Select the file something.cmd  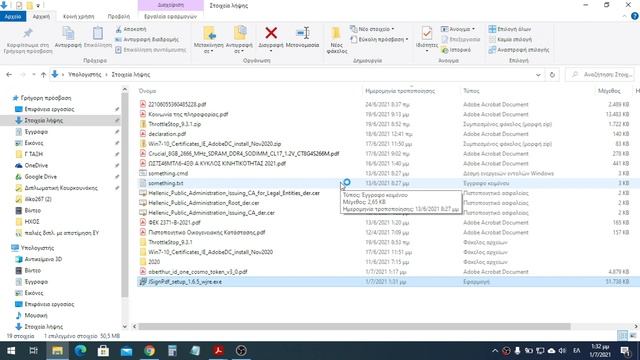click(168, 173)
